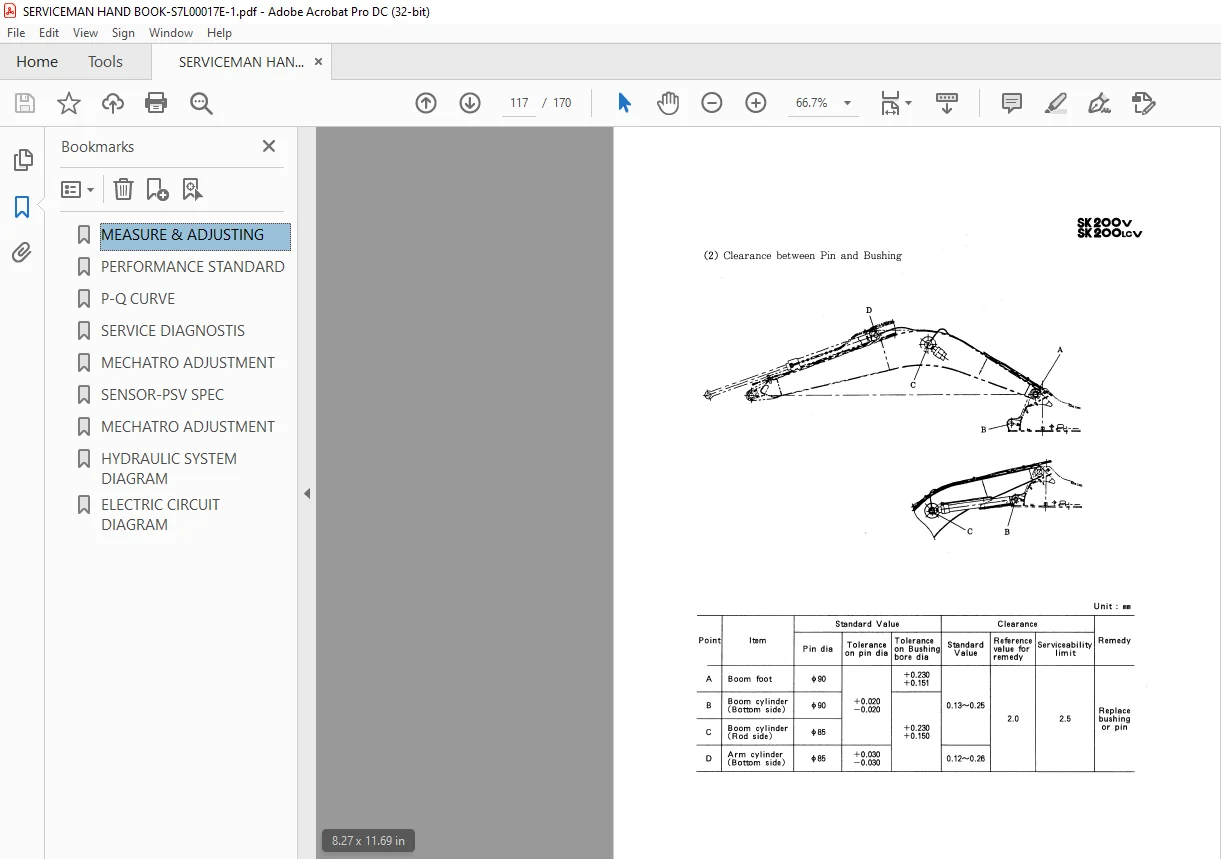The image size is (1221, 859).
Task: Open ELECTRIC CIRCUIT DIAGRAM bookmark
Action: pyautogui.click(x=160, y=514)
